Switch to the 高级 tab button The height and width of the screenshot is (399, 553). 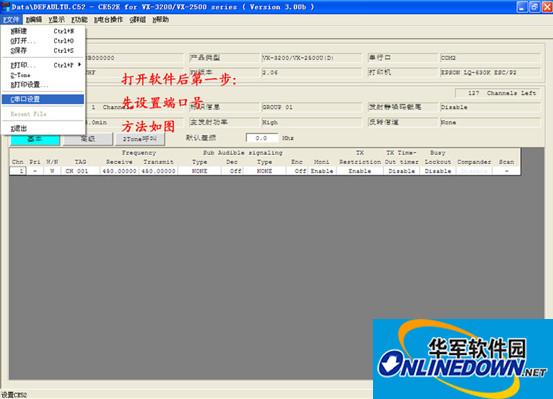[x=87, y=139]
